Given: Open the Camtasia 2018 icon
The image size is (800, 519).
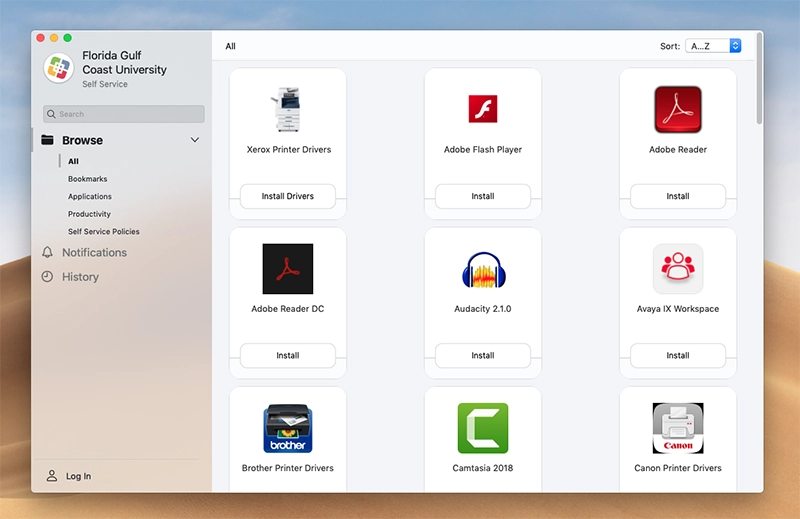Looking at the screenshot, I should [x=483, y=428].
